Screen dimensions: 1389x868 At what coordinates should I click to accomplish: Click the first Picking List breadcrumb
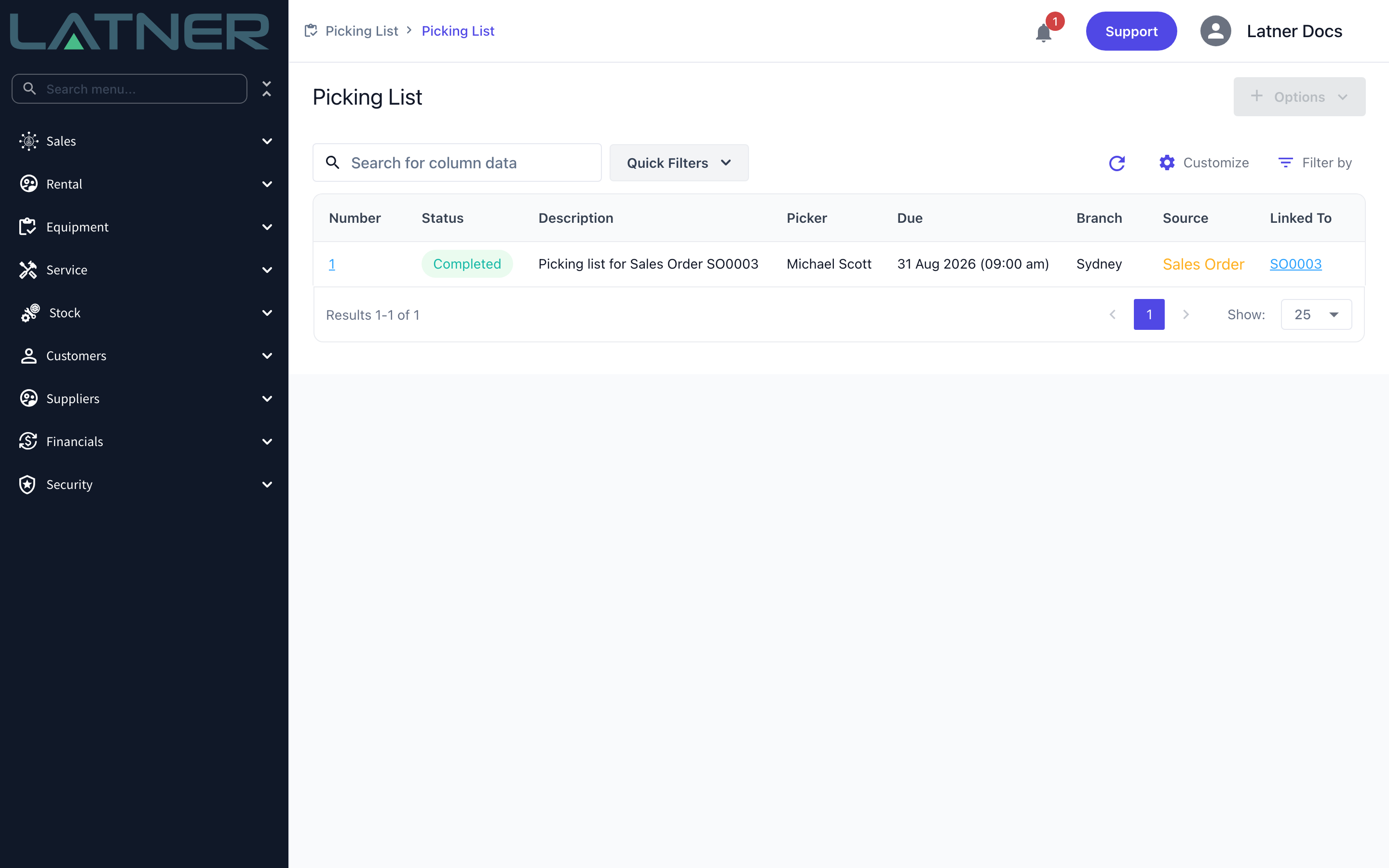tap(362, 31)
